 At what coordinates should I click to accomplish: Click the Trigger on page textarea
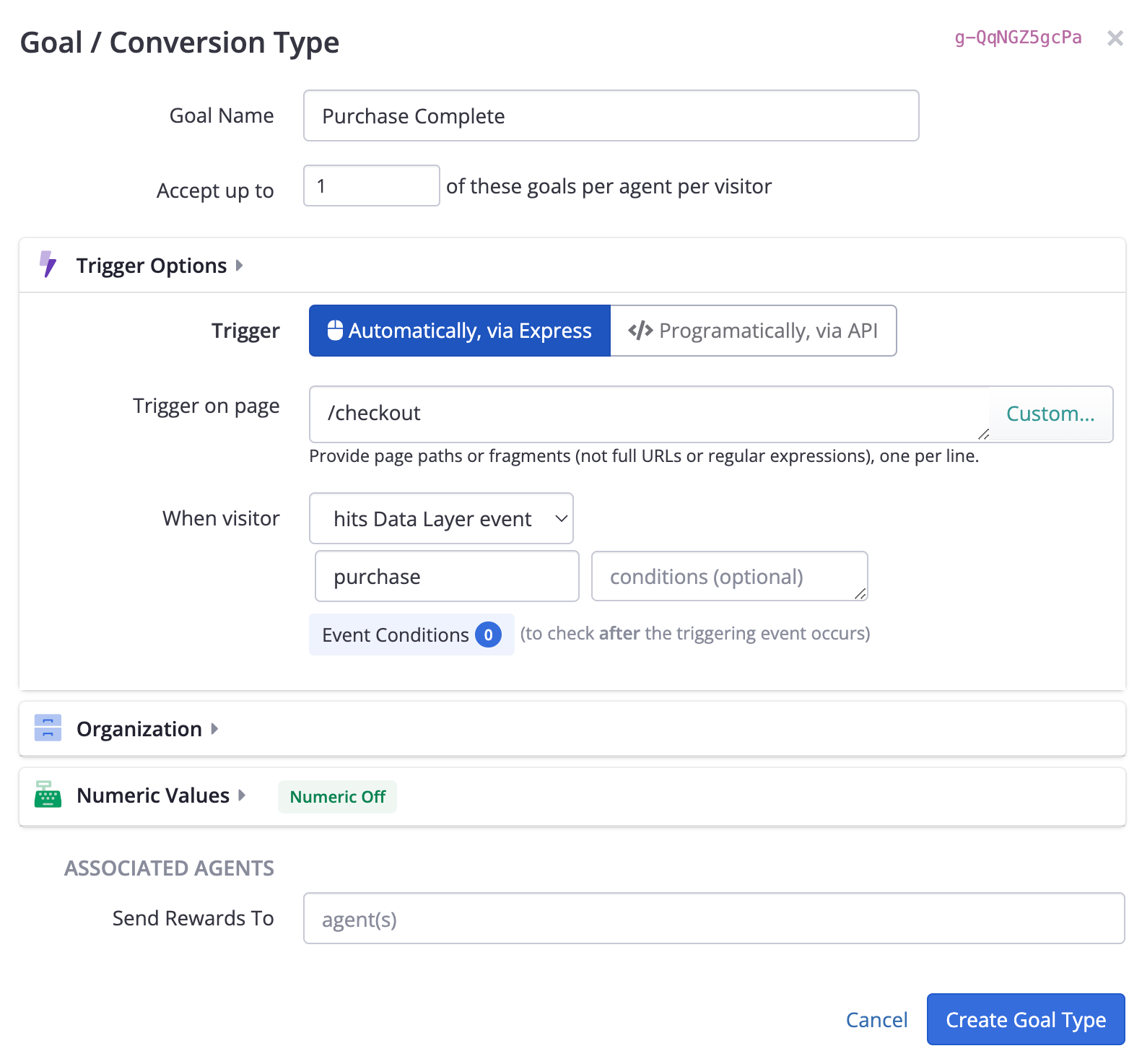pos(648,414)
